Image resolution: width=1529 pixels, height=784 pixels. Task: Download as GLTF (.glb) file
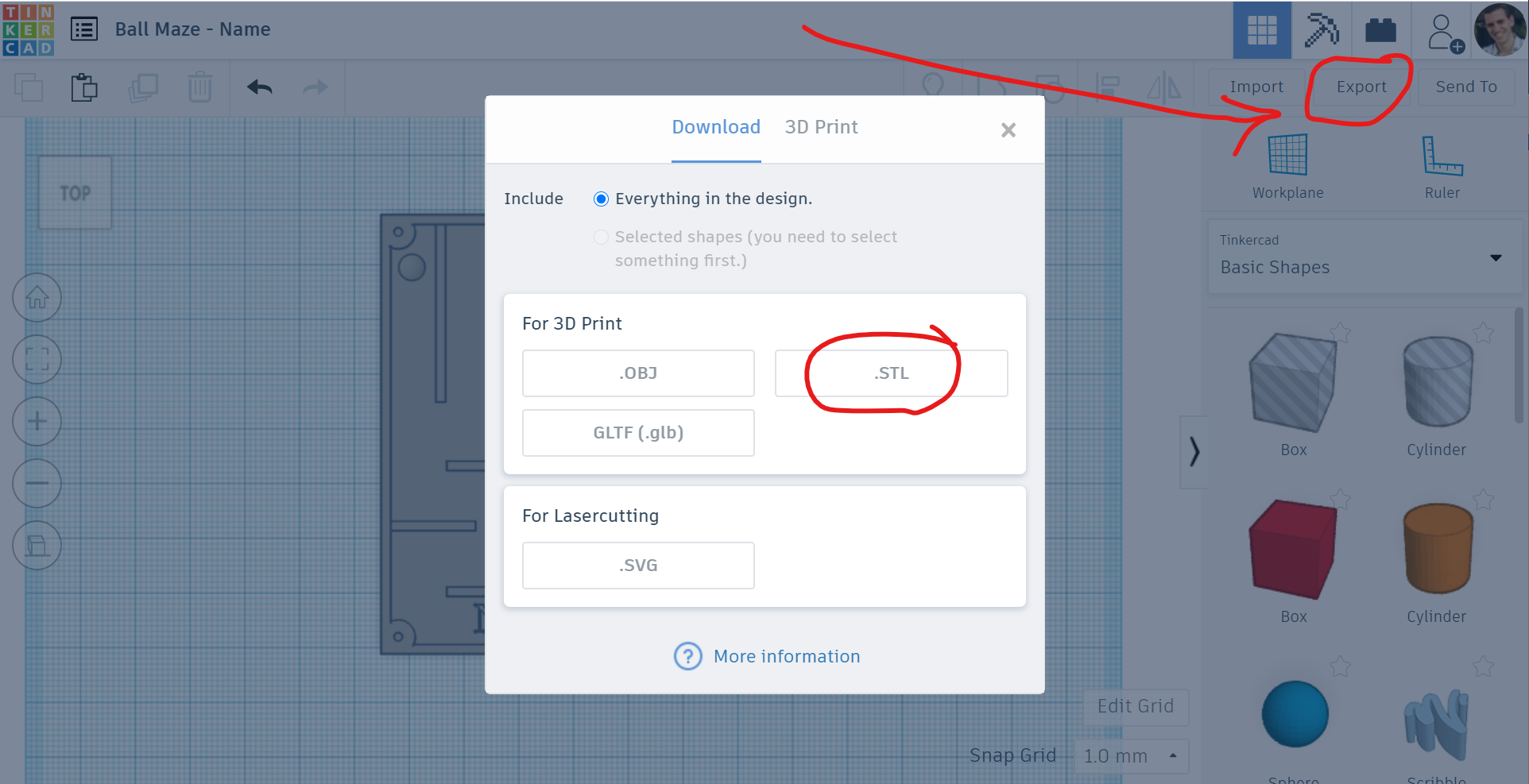click(x=638, y=433)
